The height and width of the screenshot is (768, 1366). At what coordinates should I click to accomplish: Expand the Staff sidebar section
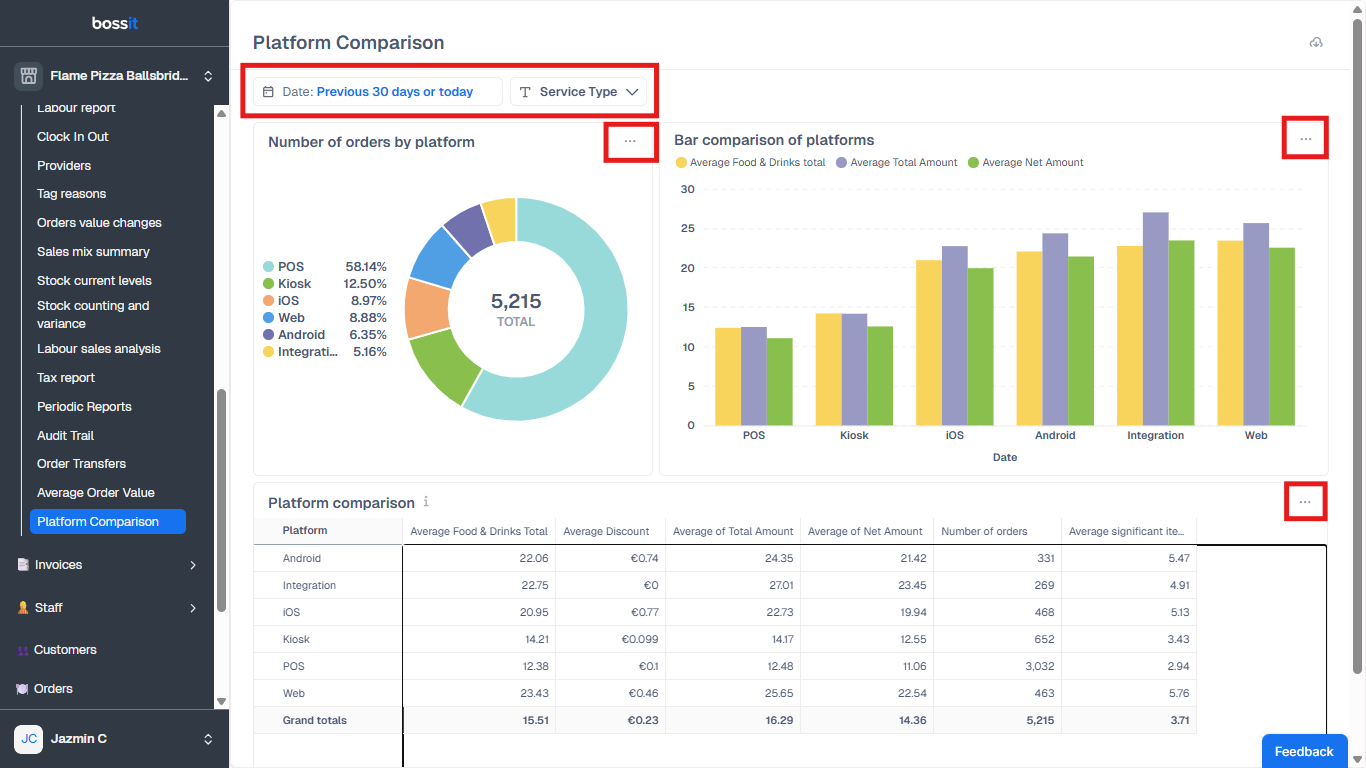(107, 608)
